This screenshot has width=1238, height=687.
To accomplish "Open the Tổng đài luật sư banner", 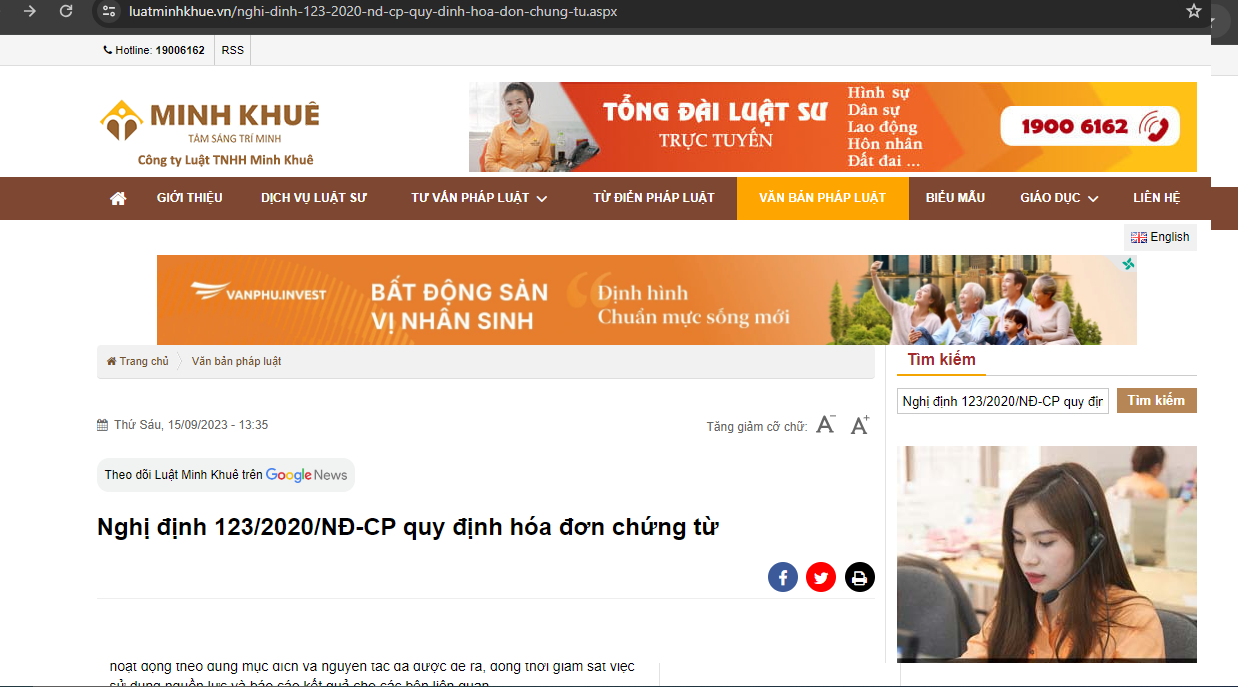I will pyautogui.click(x=832, y=127).
